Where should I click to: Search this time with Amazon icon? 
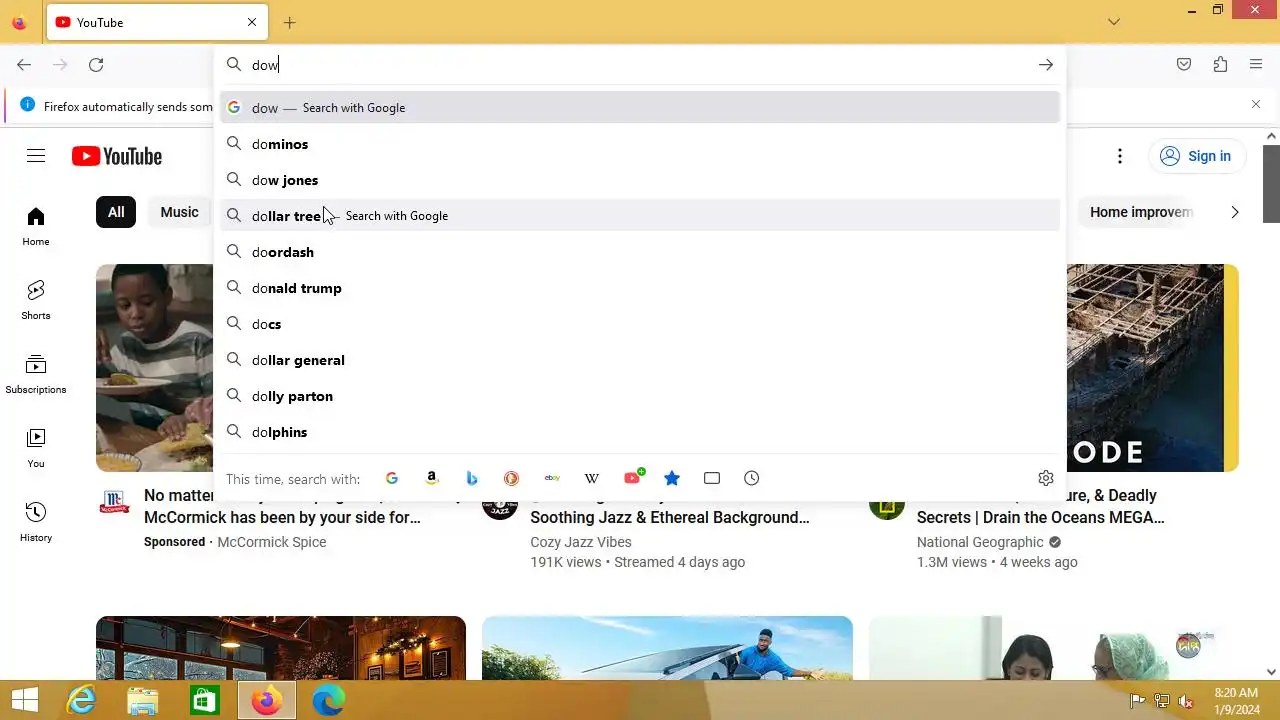(x=432, y=478)
